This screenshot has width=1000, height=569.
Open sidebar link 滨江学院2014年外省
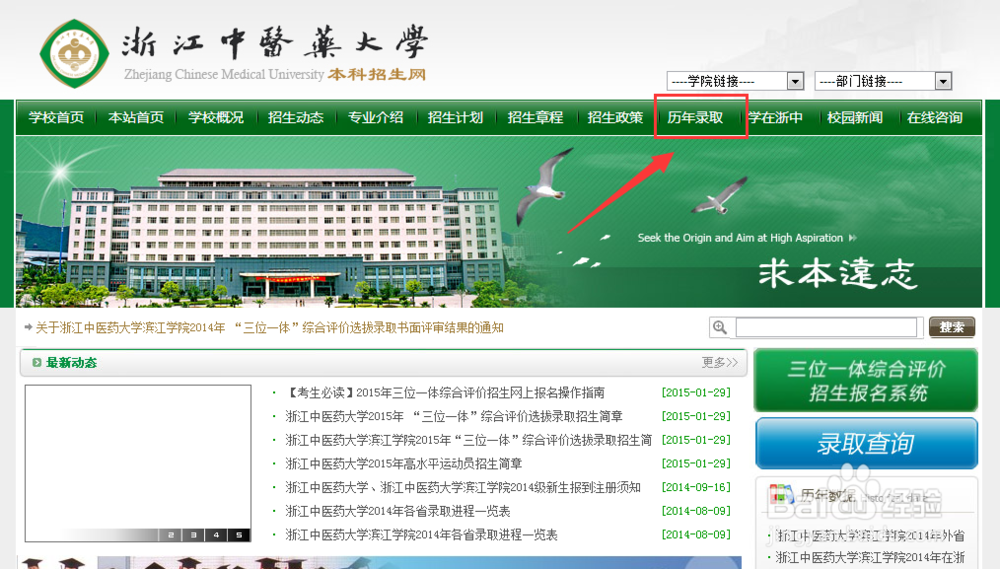[871, 536]
